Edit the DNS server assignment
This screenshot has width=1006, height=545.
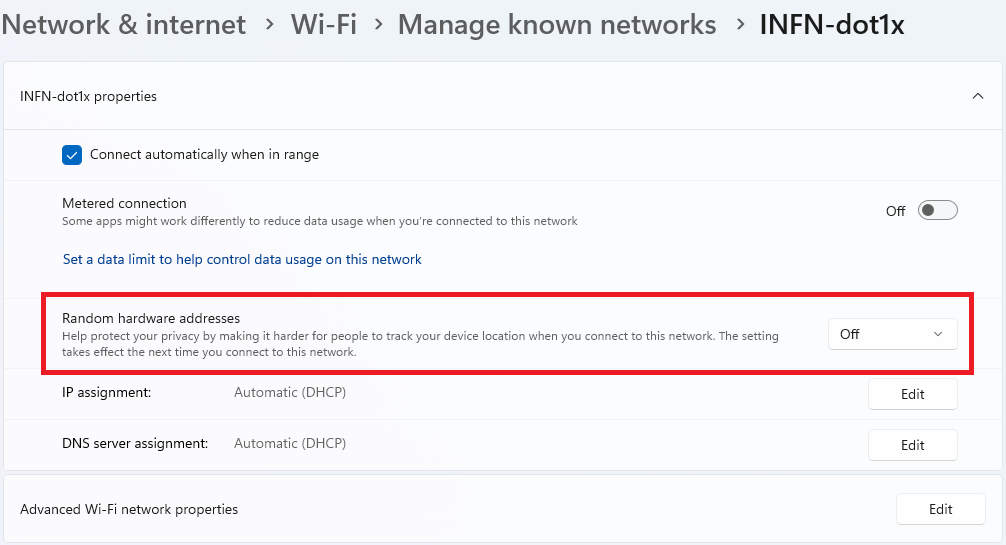click(x=912, y=445)
